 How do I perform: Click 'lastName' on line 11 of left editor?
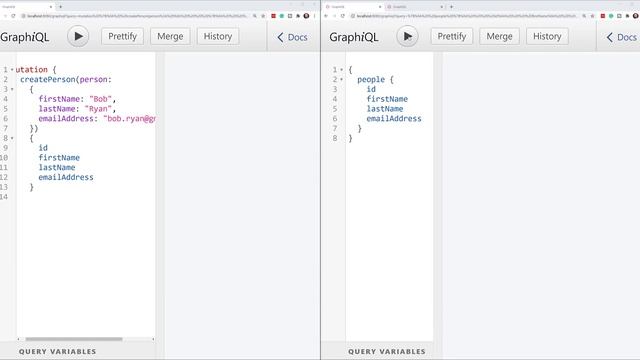[x=57, y=168]
